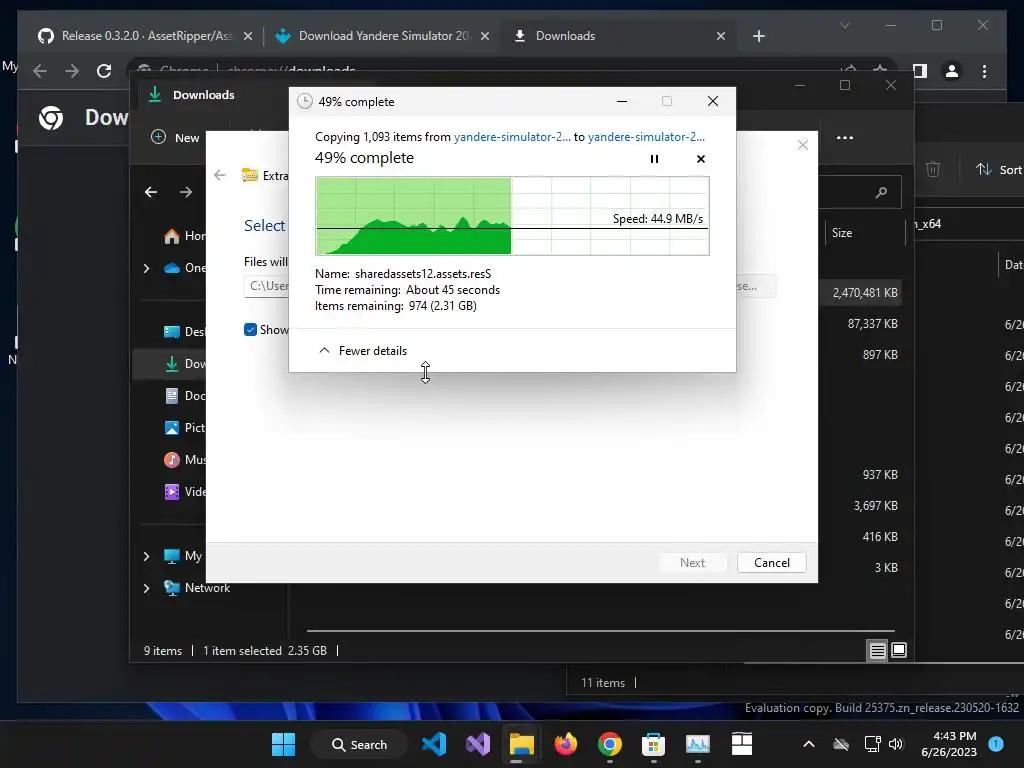Collapse the dialog with Fewer details
This screenshot has width=1024, height=768.
[x=362, y=351]
